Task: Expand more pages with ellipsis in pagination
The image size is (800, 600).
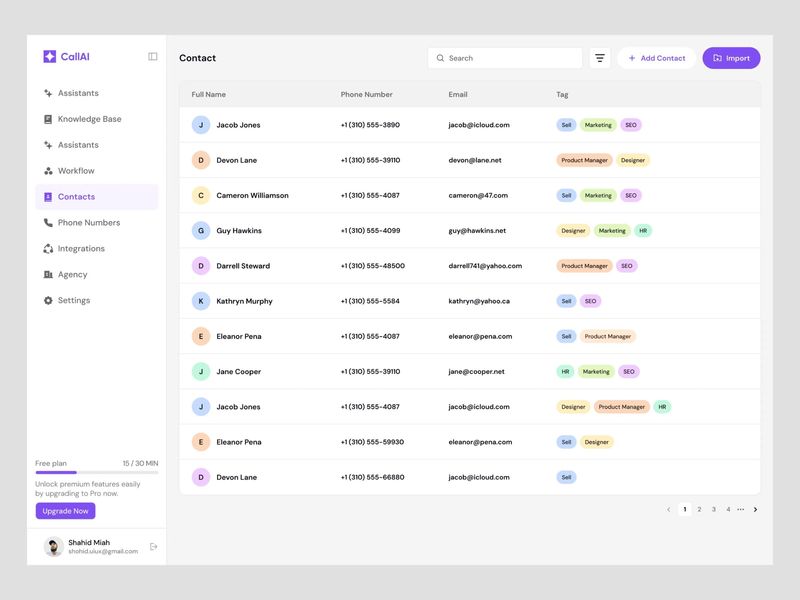Action: click(741, 510)
